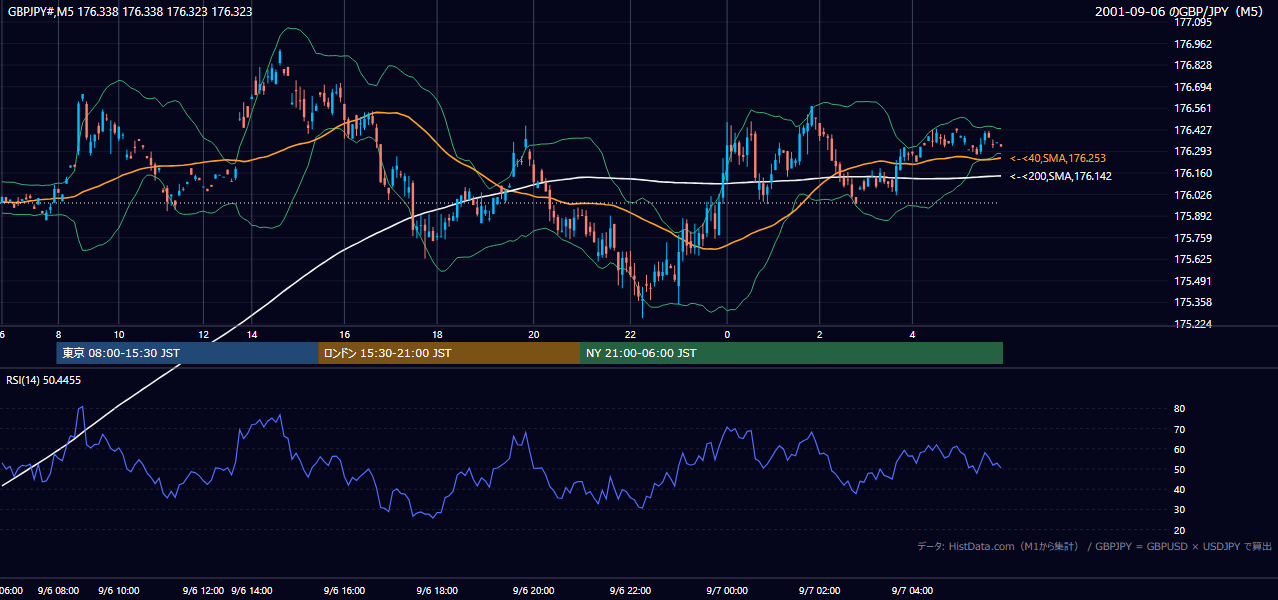Click hour label 10 under price chart
1278x600 pixels.
point(119,334)
